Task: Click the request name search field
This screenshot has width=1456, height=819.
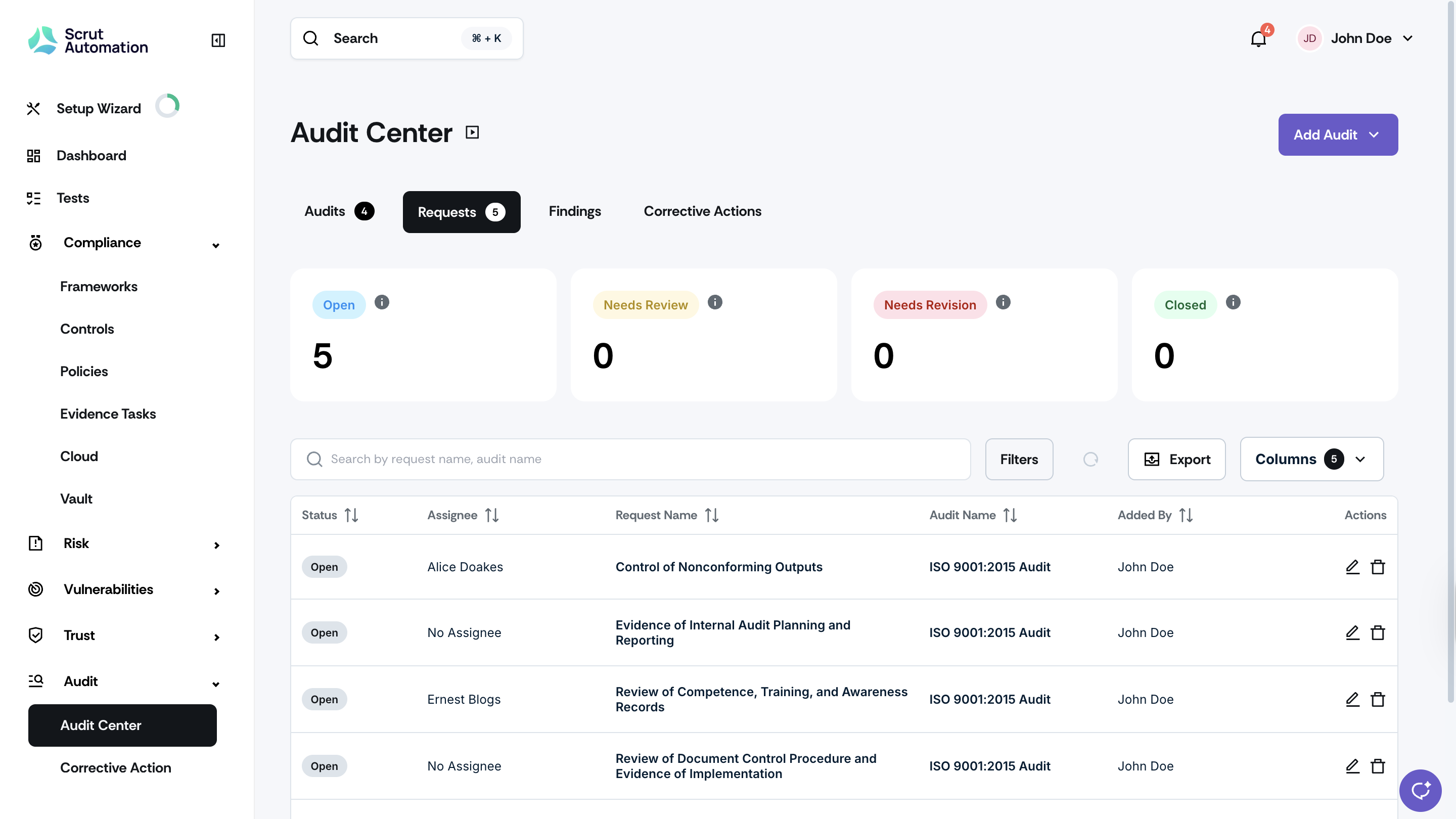Action: [630, 459]
